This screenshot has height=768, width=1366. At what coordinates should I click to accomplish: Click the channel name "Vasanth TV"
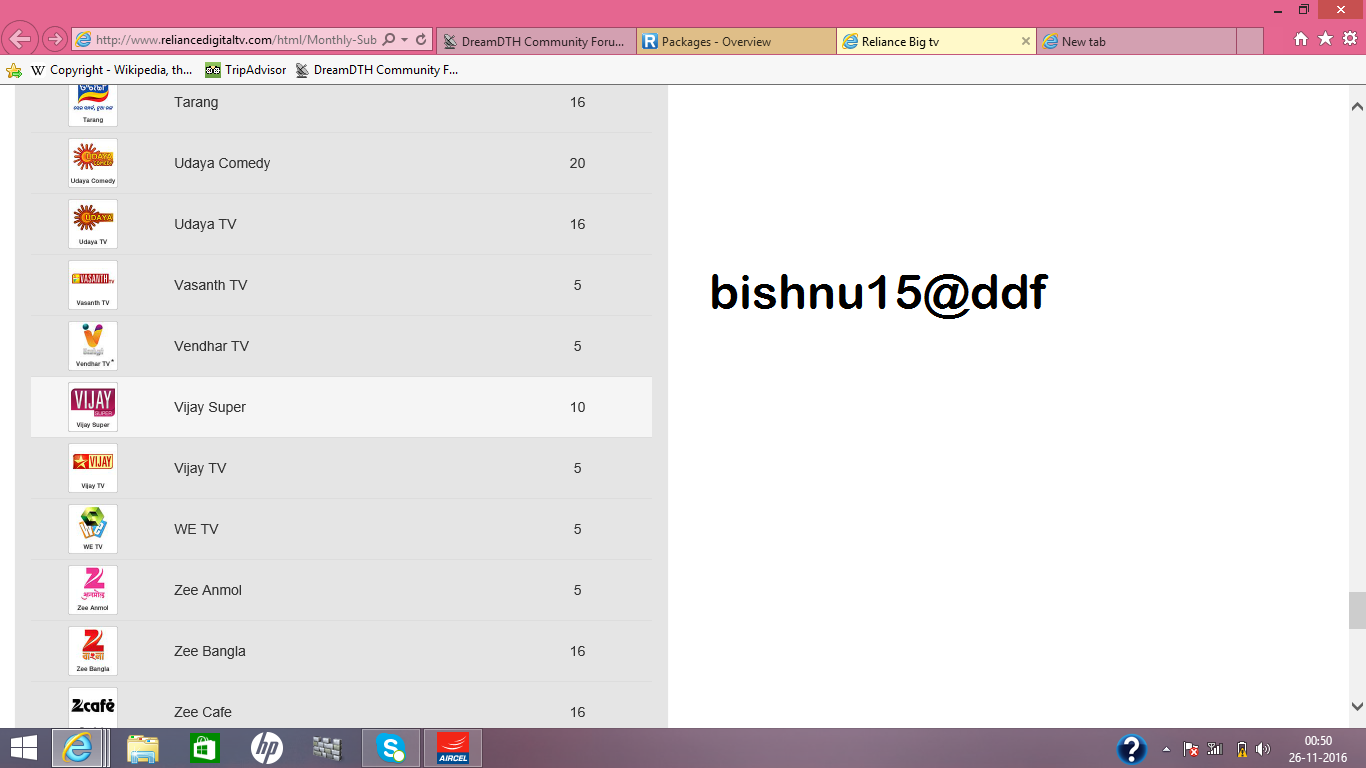(210, 285)
